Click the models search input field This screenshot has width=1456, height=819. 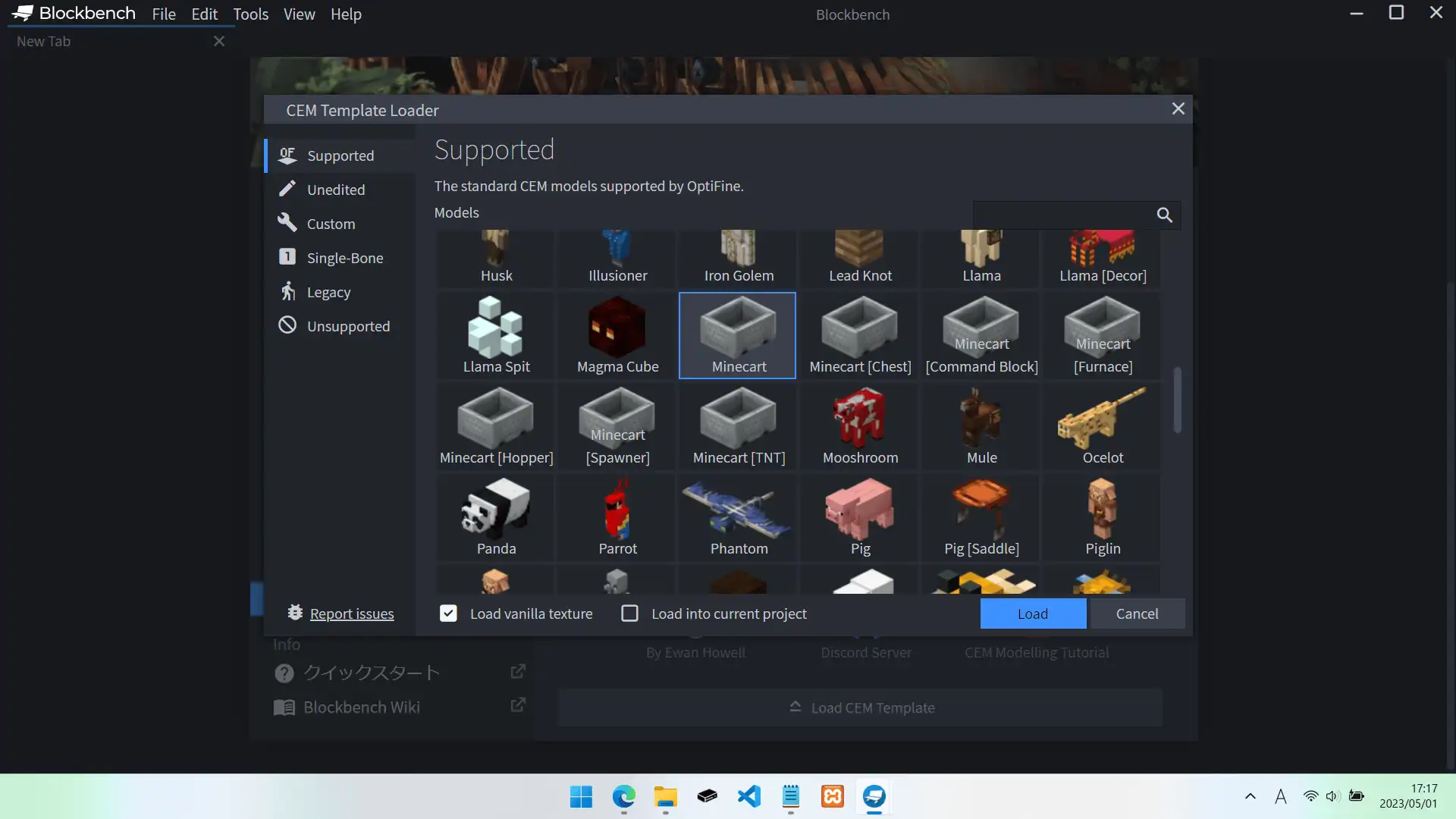coord(1062,215)
